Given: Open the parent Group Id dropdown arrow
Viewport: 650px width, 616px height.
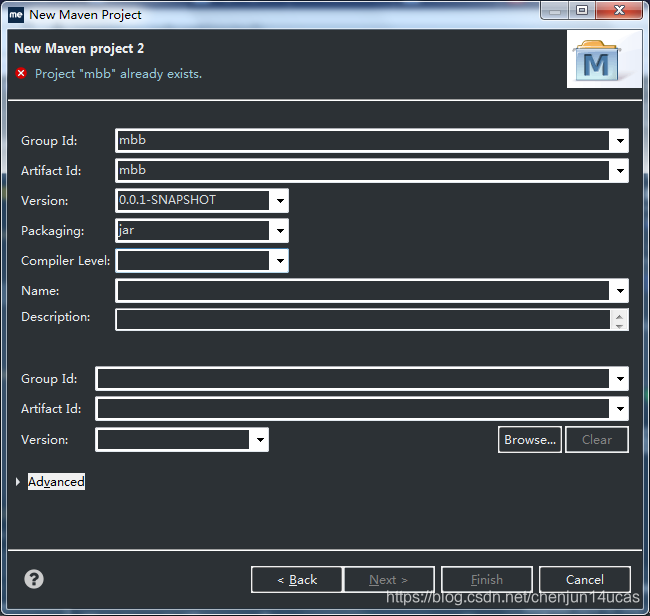Looking at the screenshot, I should click(x=620, y=378).
